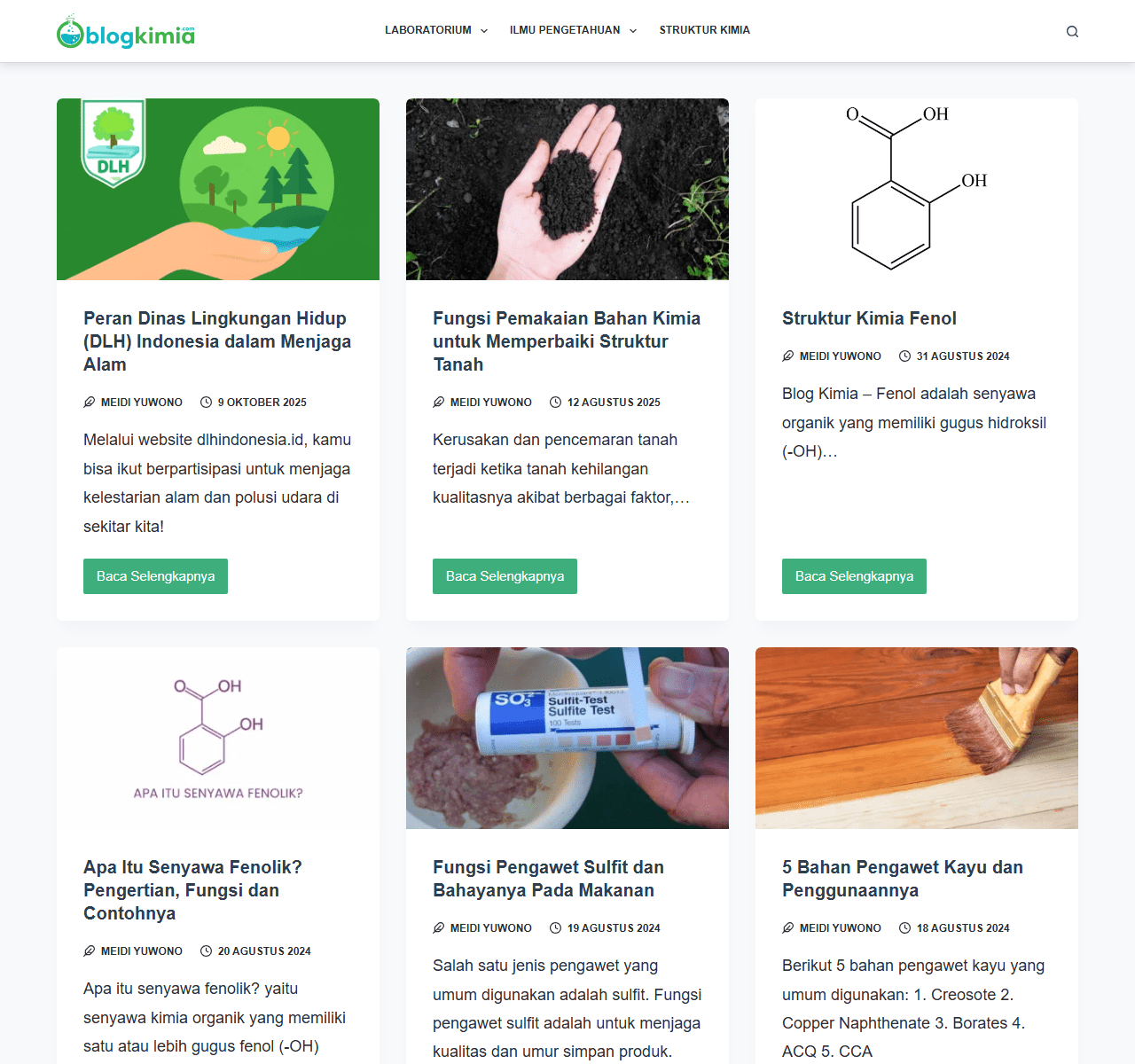
Task: Click Baca Selengkapnya under soil structure article
Action: coord(505,576)
